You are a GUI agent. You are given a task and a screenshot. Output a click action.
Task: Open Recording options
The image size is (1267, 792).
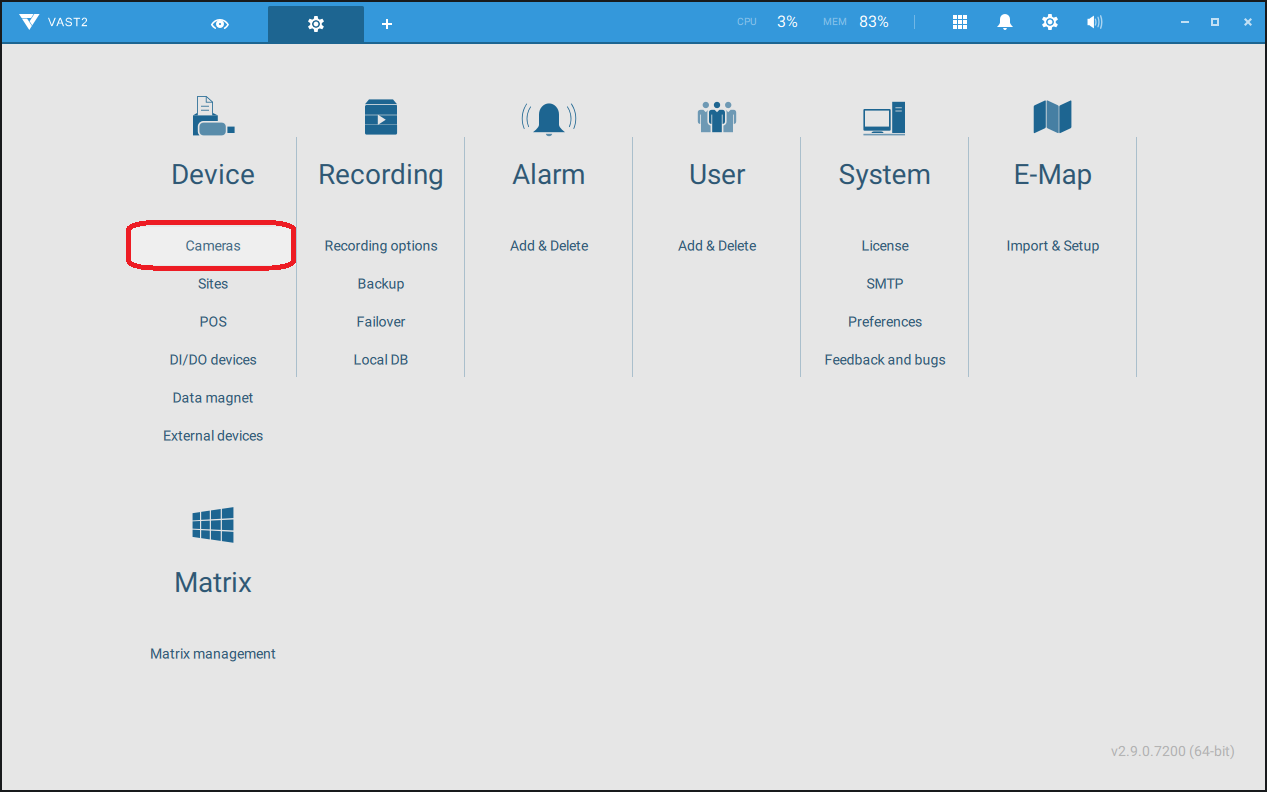(381, 246)
